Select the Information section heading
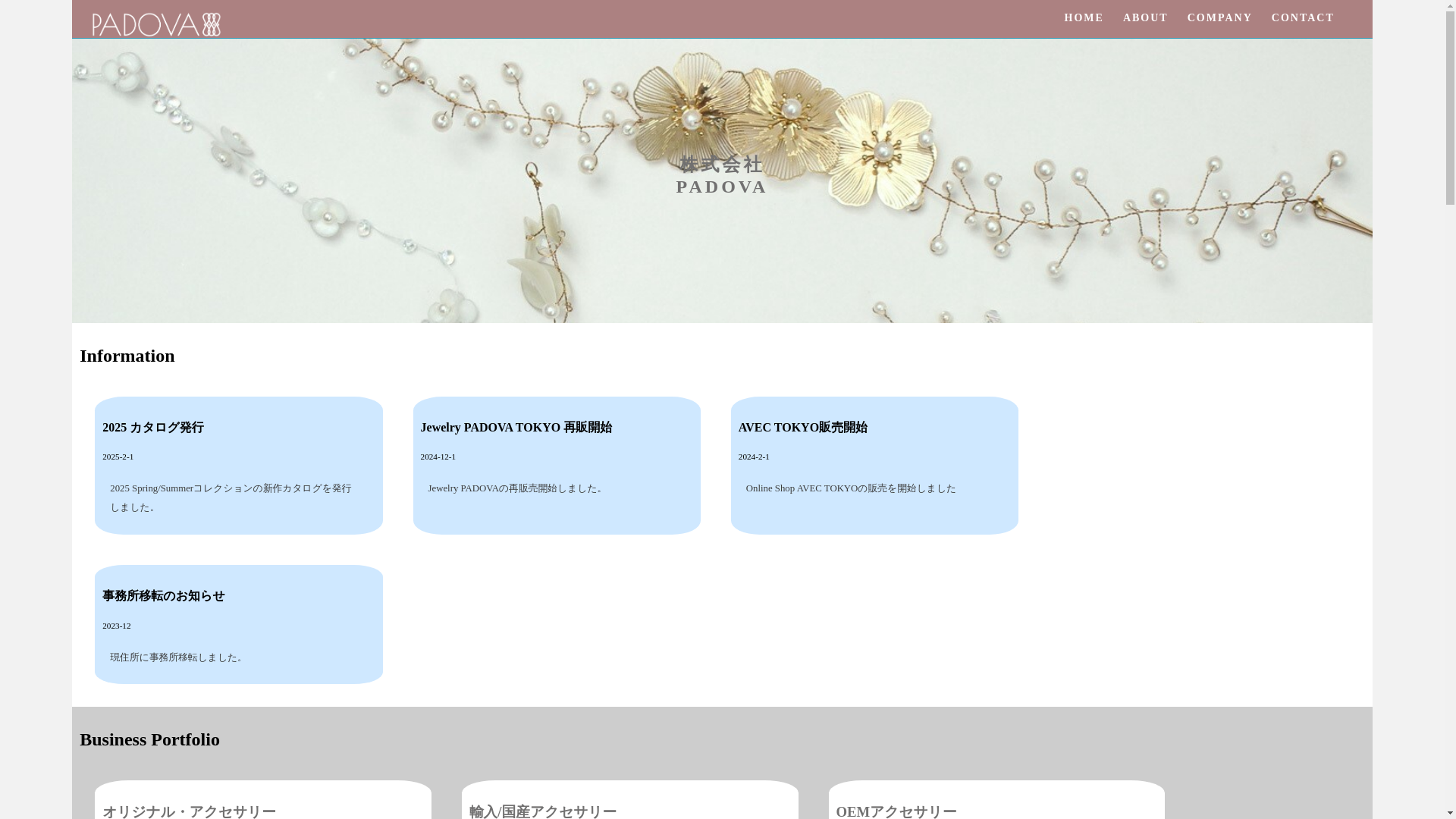The width and height of the screenshot is (1456, 819). (x=127, y=356)
